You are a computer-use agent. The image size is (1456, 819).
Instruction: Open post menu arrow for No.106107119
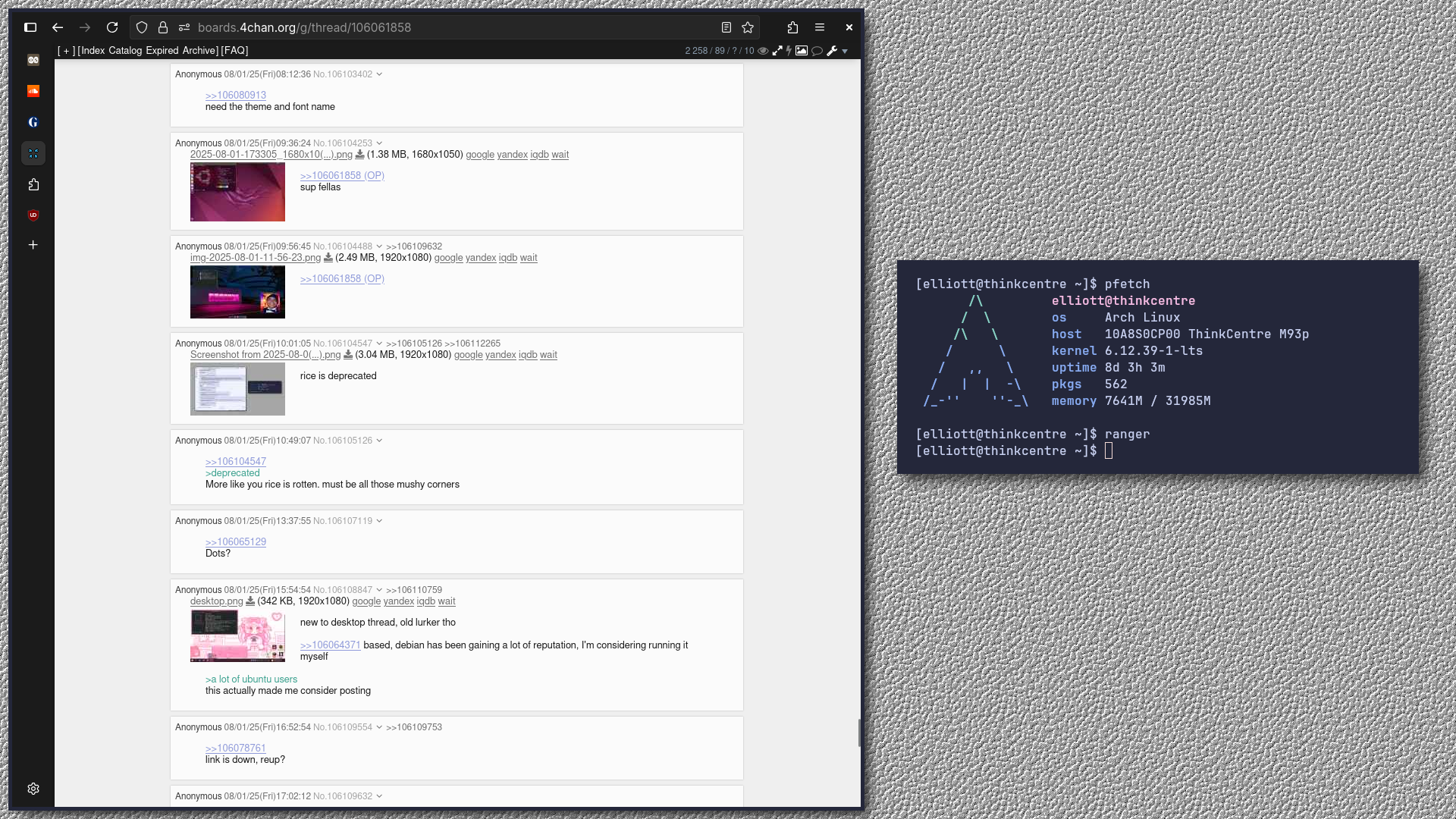point(379,521)
